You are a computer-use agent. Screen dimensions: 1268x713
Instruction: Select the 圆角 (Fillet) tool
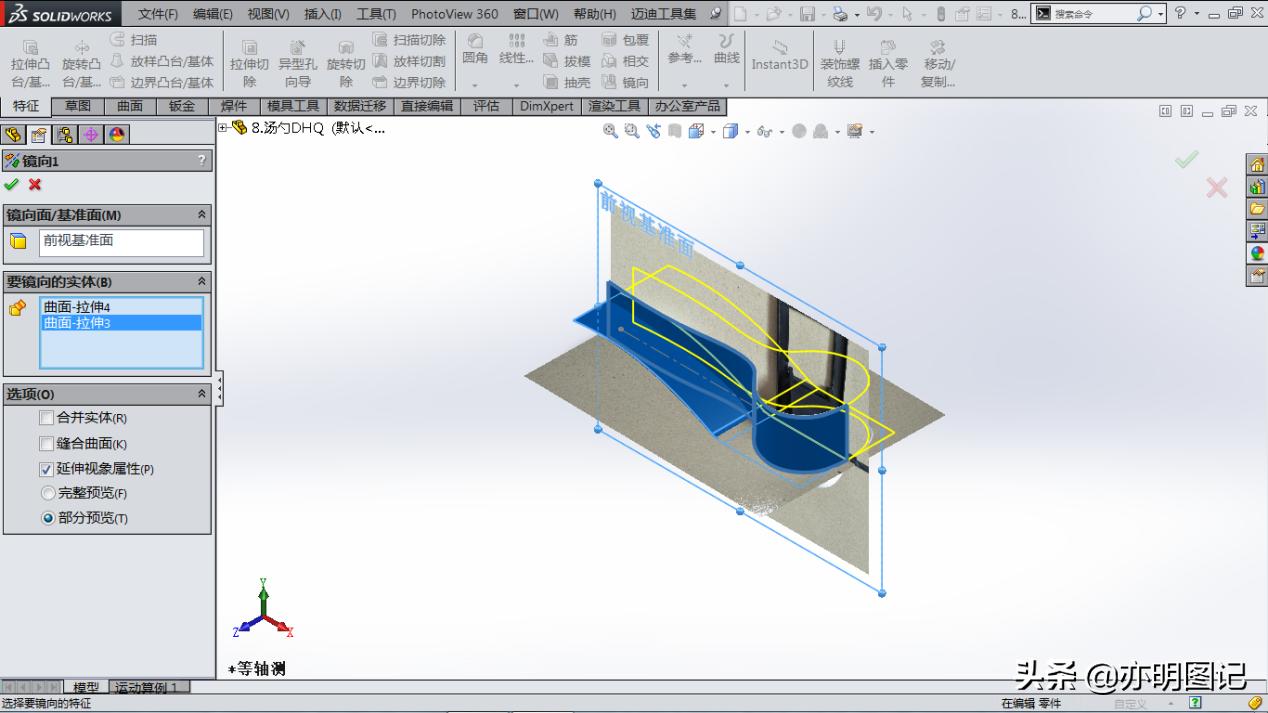[474, 55]
